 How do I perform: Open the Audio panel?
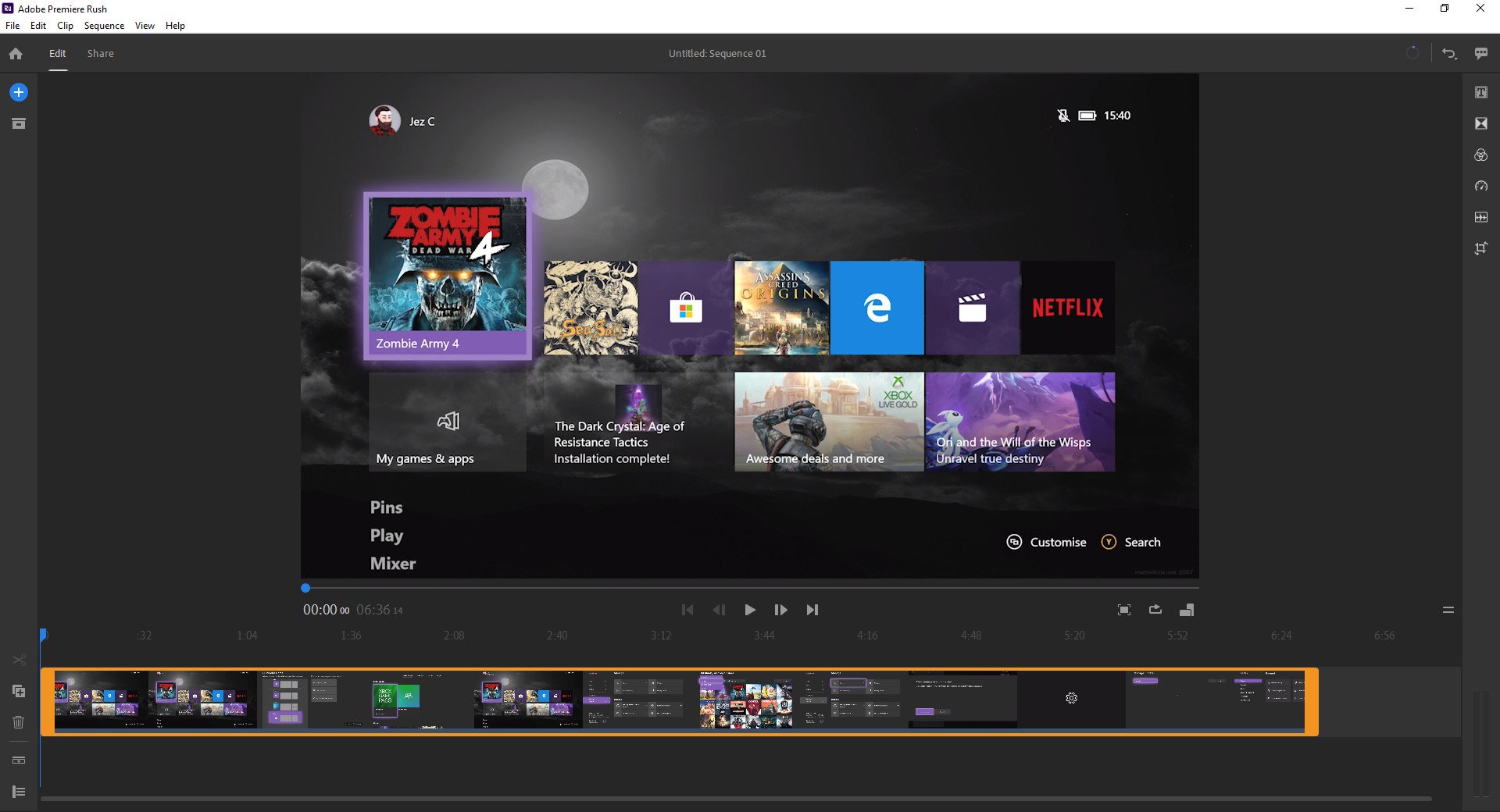click(x=1480, y=217)
